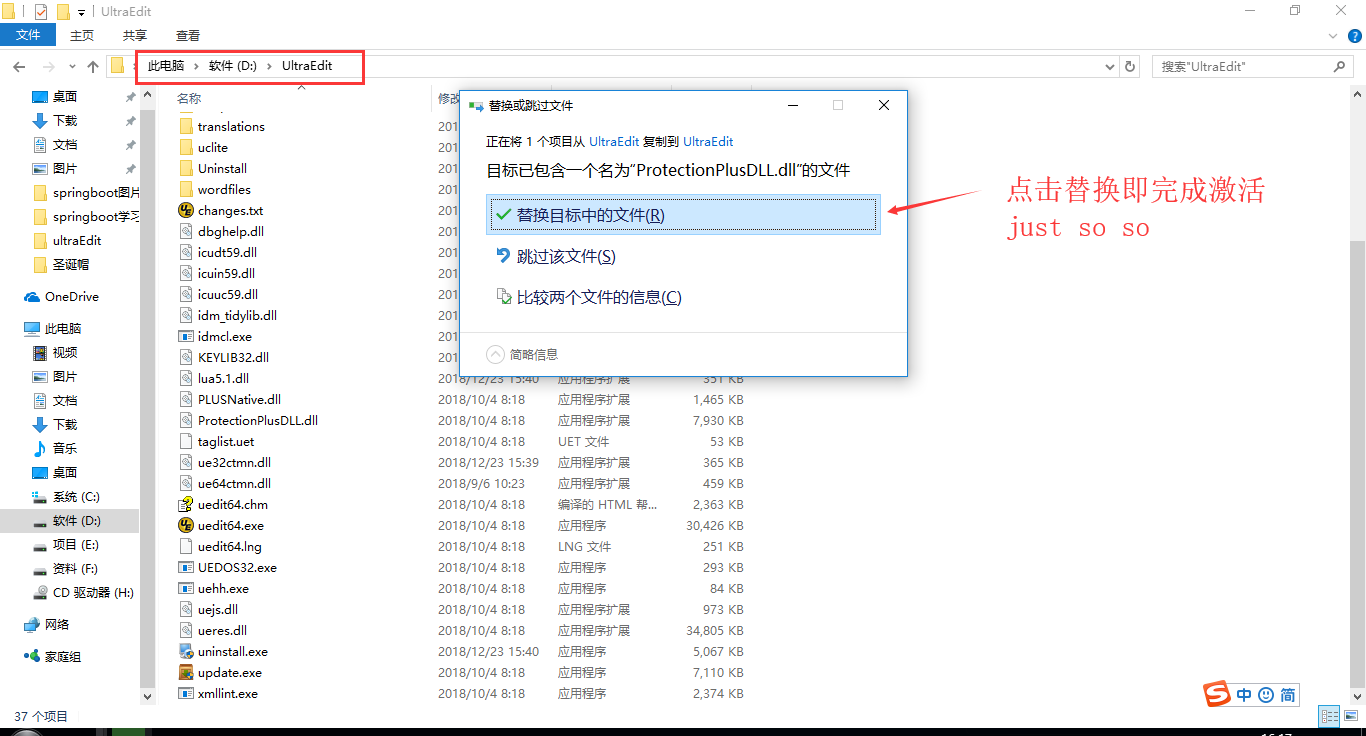Select update.exe file
The image size is (1366, 736).
tap(229, 673)
